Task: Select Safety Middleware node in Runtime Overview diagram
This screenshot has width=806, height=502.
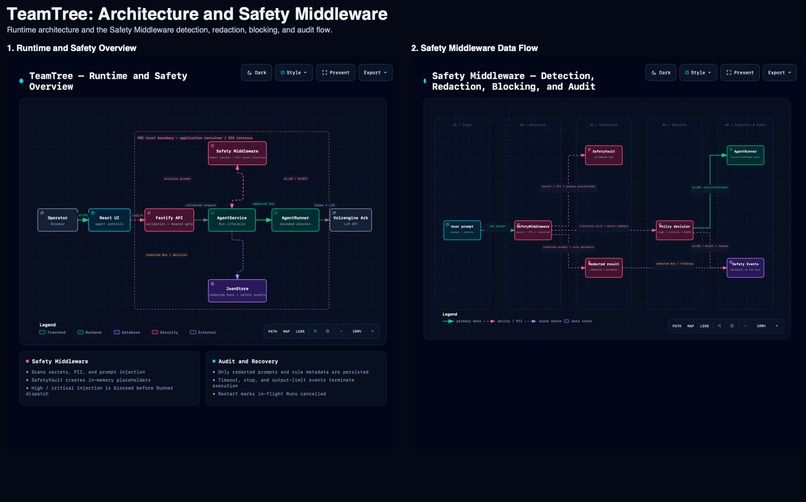Action: click(237, 153)
